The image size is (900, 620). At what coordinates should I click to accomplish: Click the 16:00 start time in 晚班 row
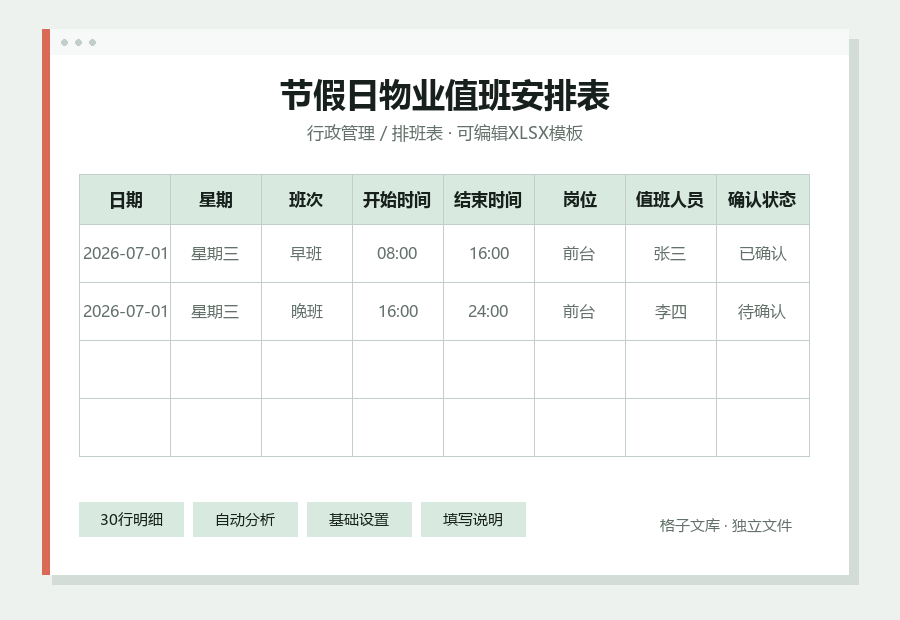397,311
